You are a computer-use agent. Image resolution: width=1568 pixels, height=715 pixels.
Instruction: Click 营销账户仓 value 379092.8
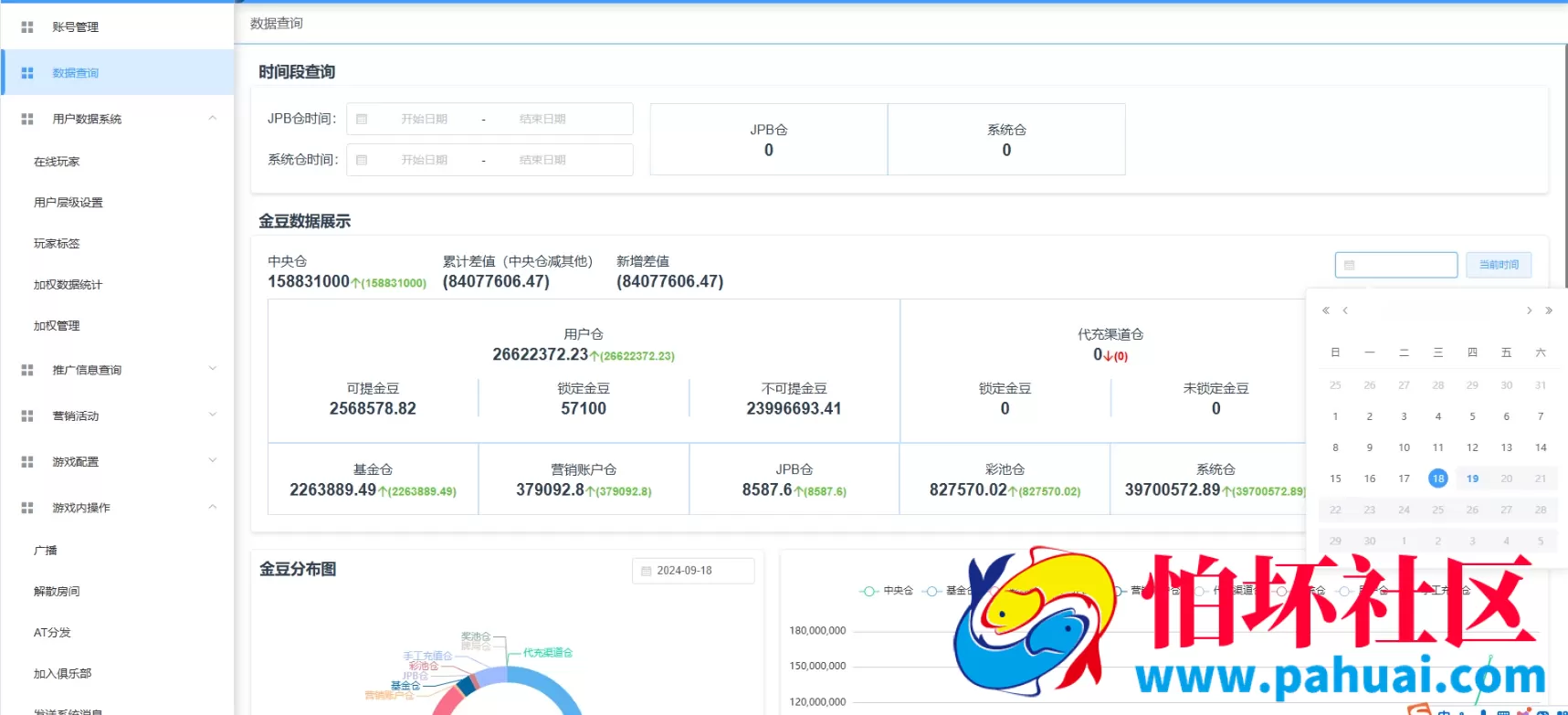click(550, 489)
